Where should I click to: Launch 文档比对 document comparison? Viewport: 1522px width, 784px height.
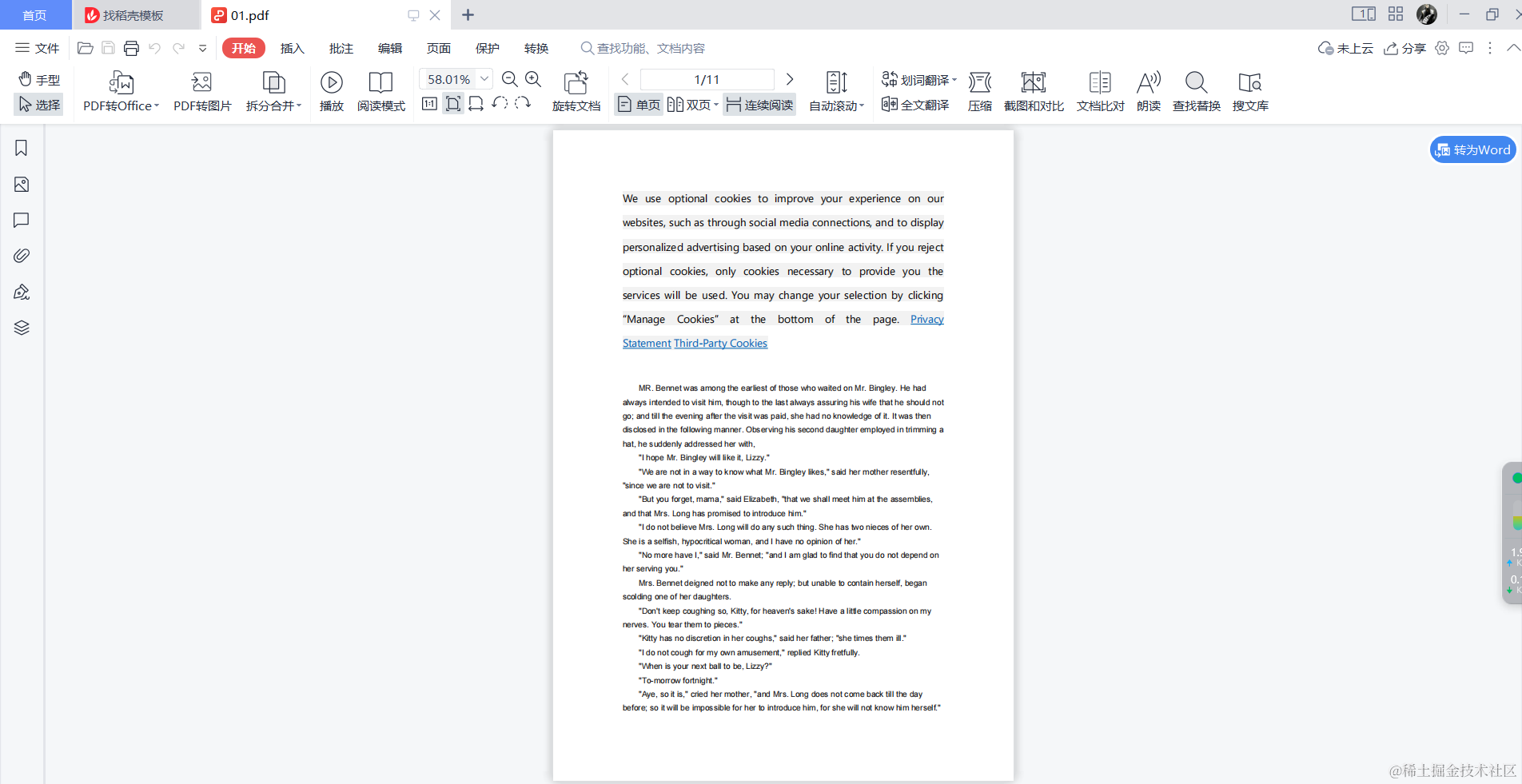[1100, 90]
